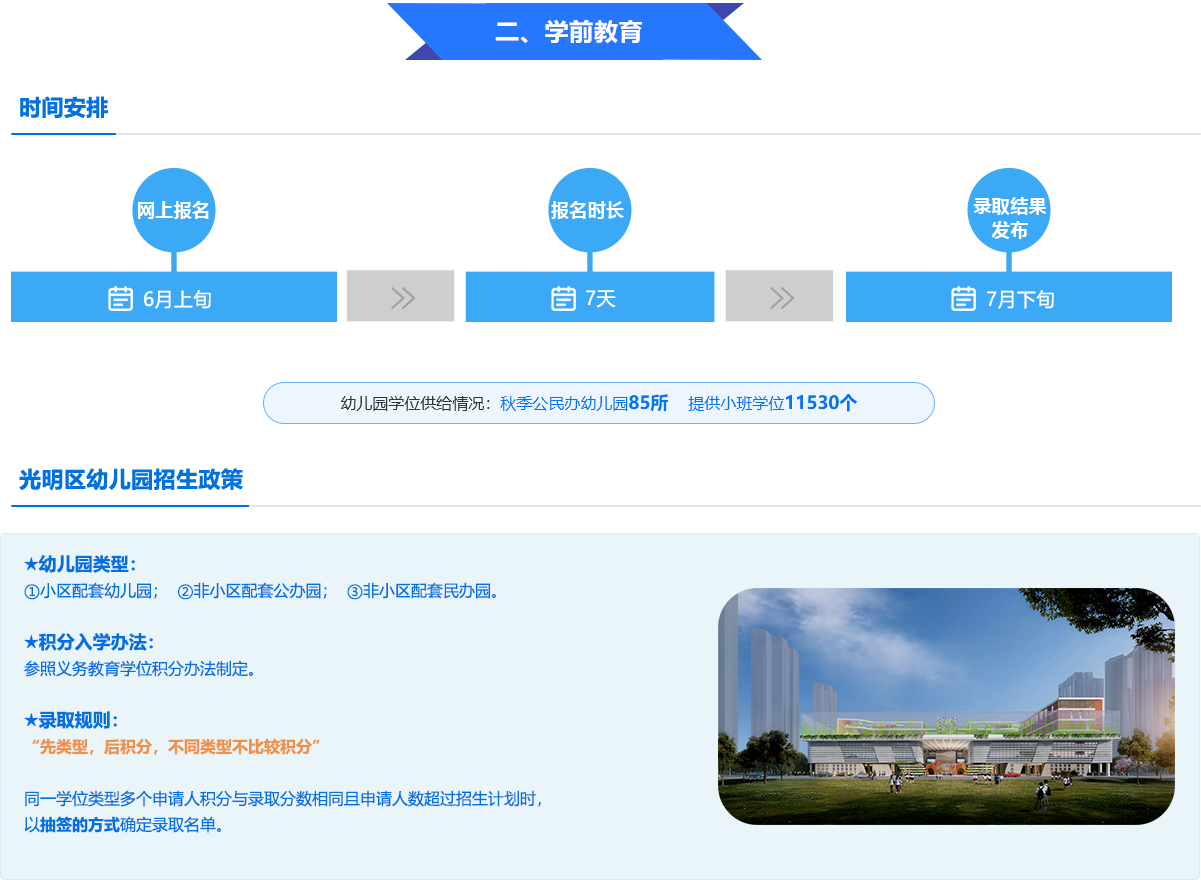The height and width of the screenshot is (880, 1201).
Task: Click the double chevron between 6月上旬 and 7天
Action: point(402,297)
